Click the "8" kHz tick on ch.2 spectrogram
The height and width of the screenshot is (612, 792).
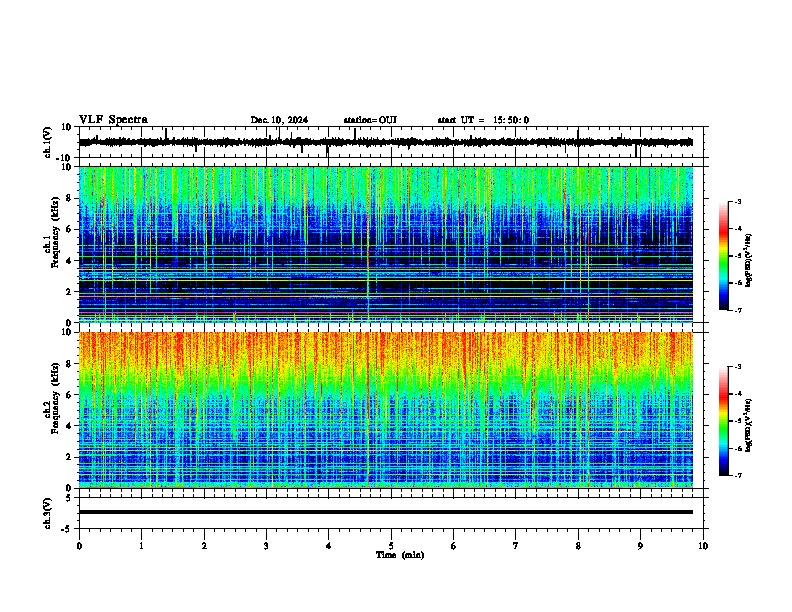tap(69, 364)
